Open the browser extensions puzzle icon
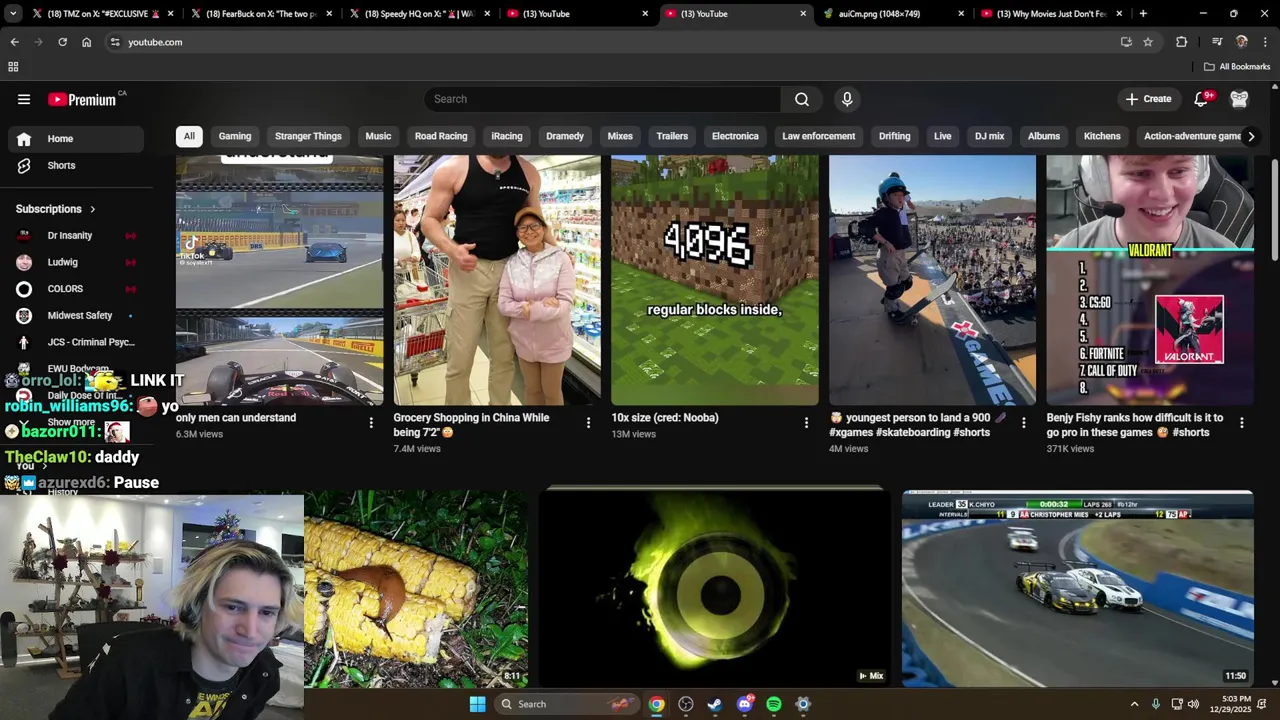1280x720 pixels. [x=1181, y=42]
